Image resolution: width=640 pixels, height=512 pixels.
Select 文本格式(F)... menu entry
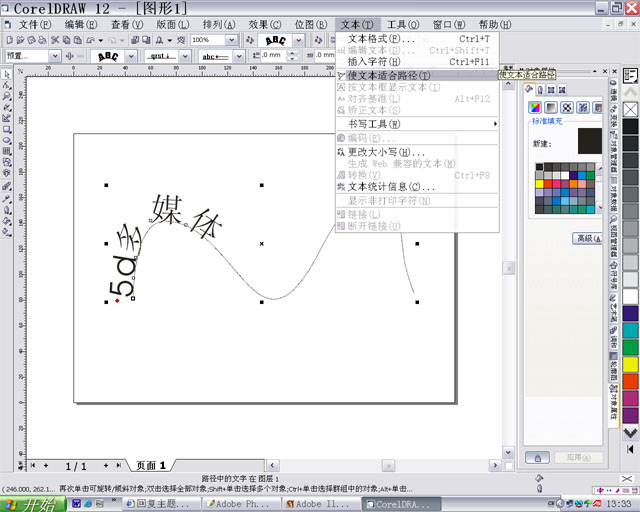point(417,39)
